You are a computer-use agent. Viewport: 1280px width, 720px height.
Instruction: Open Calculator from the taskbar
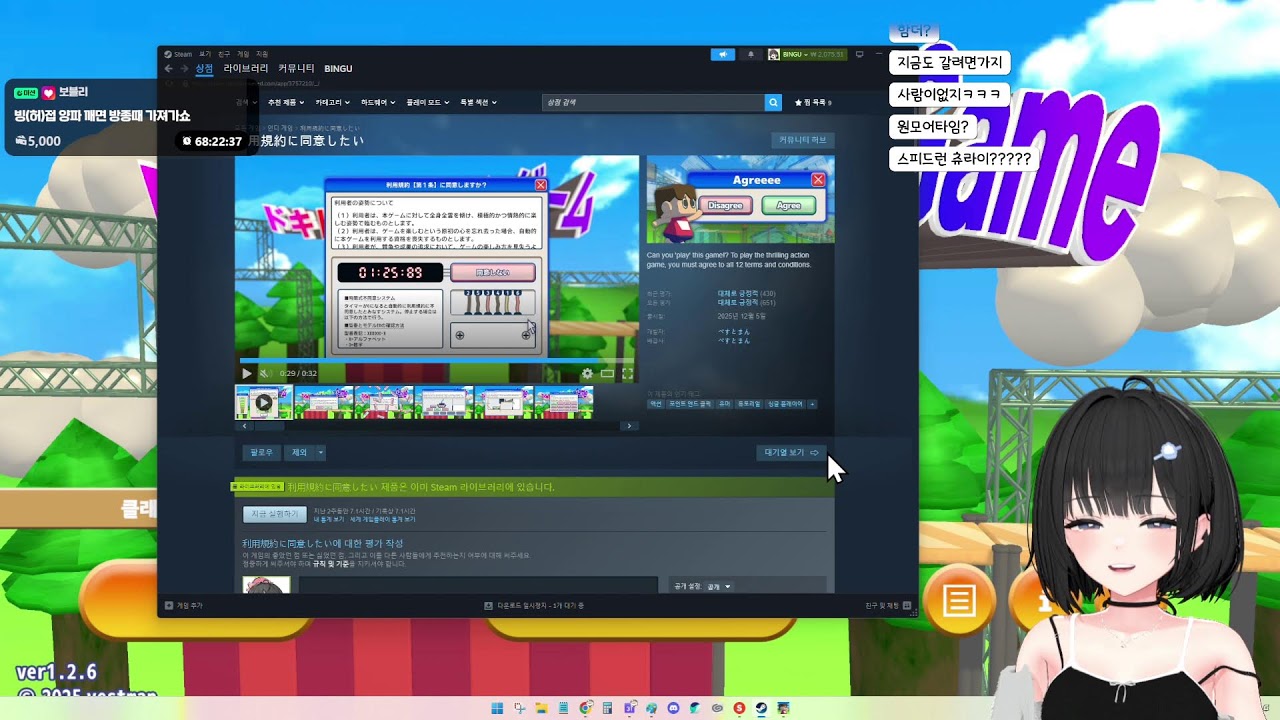click(x=607, y=708)
